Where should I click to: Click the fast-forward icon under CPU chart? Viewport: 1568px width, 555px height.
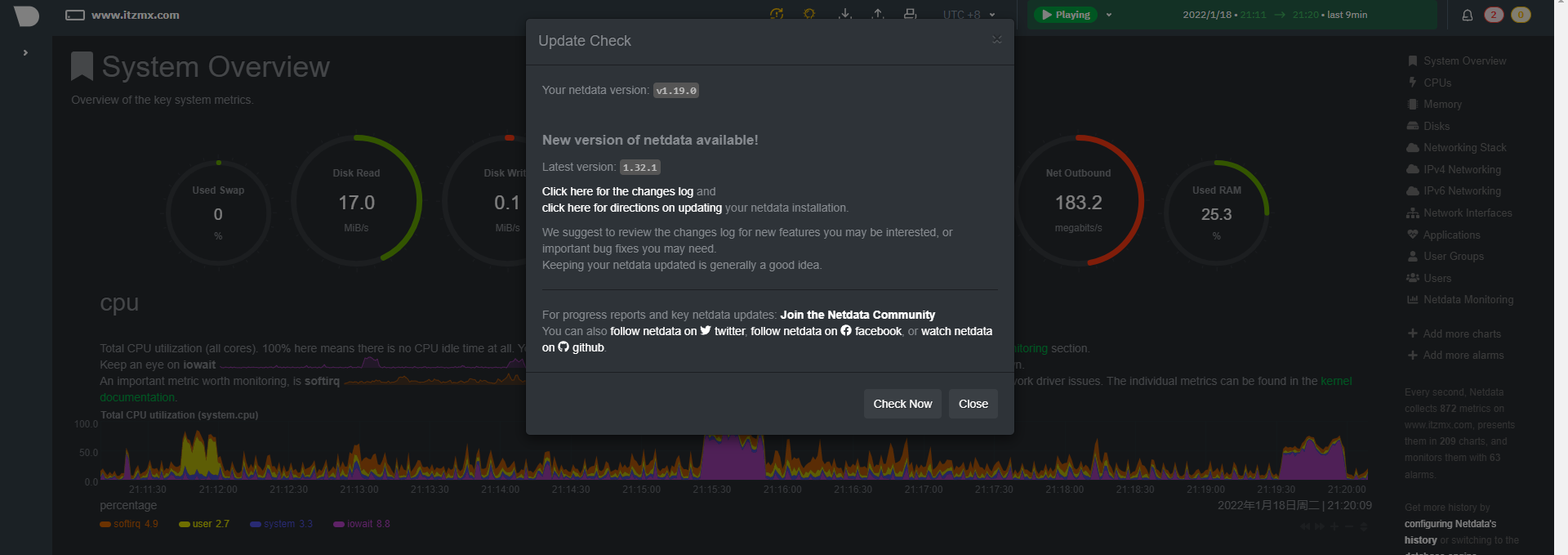click(1320, 526)
